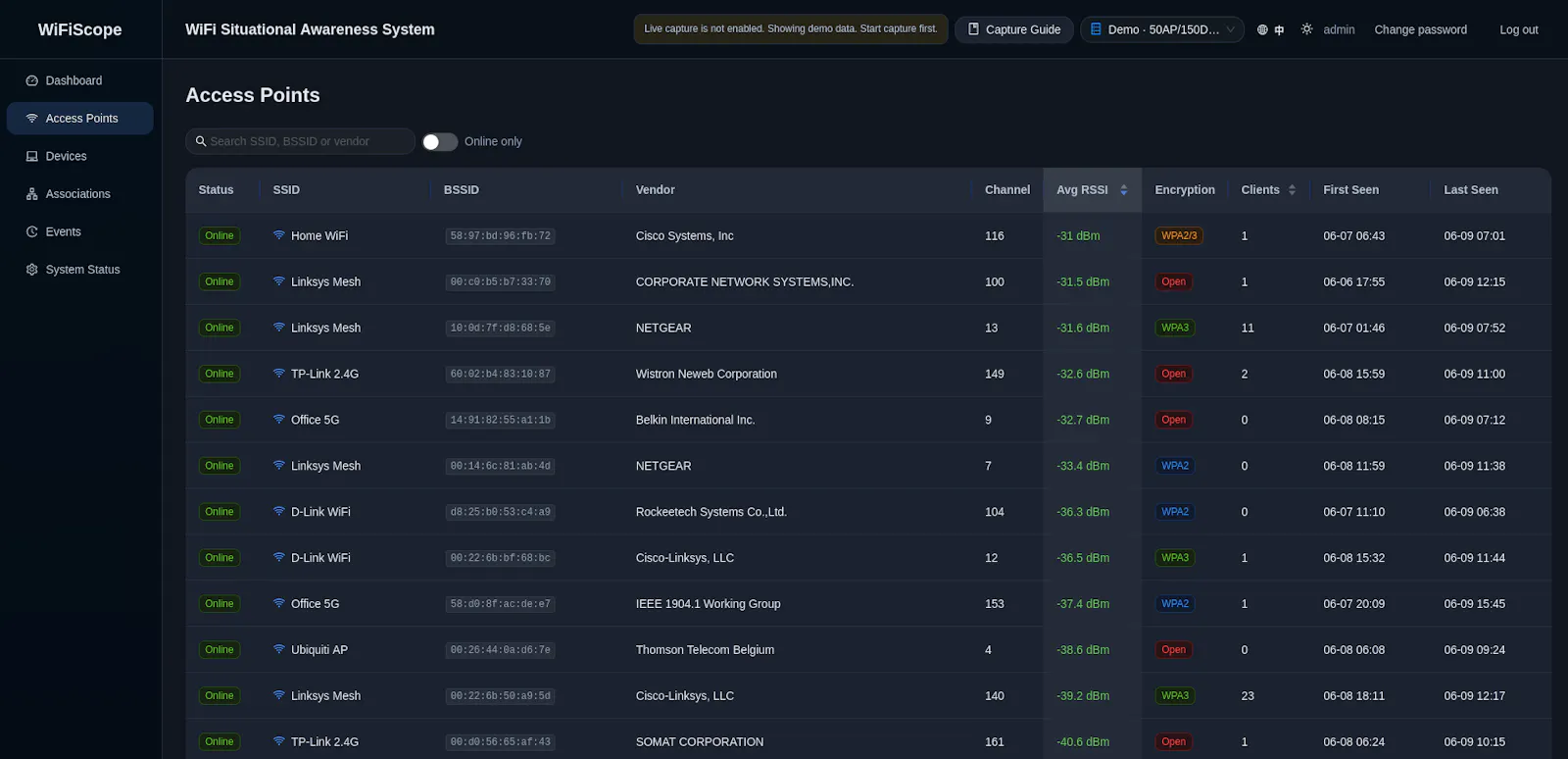Log out of the admin account
This screenshot has width=1568, height=759.
pos(1518,29)
